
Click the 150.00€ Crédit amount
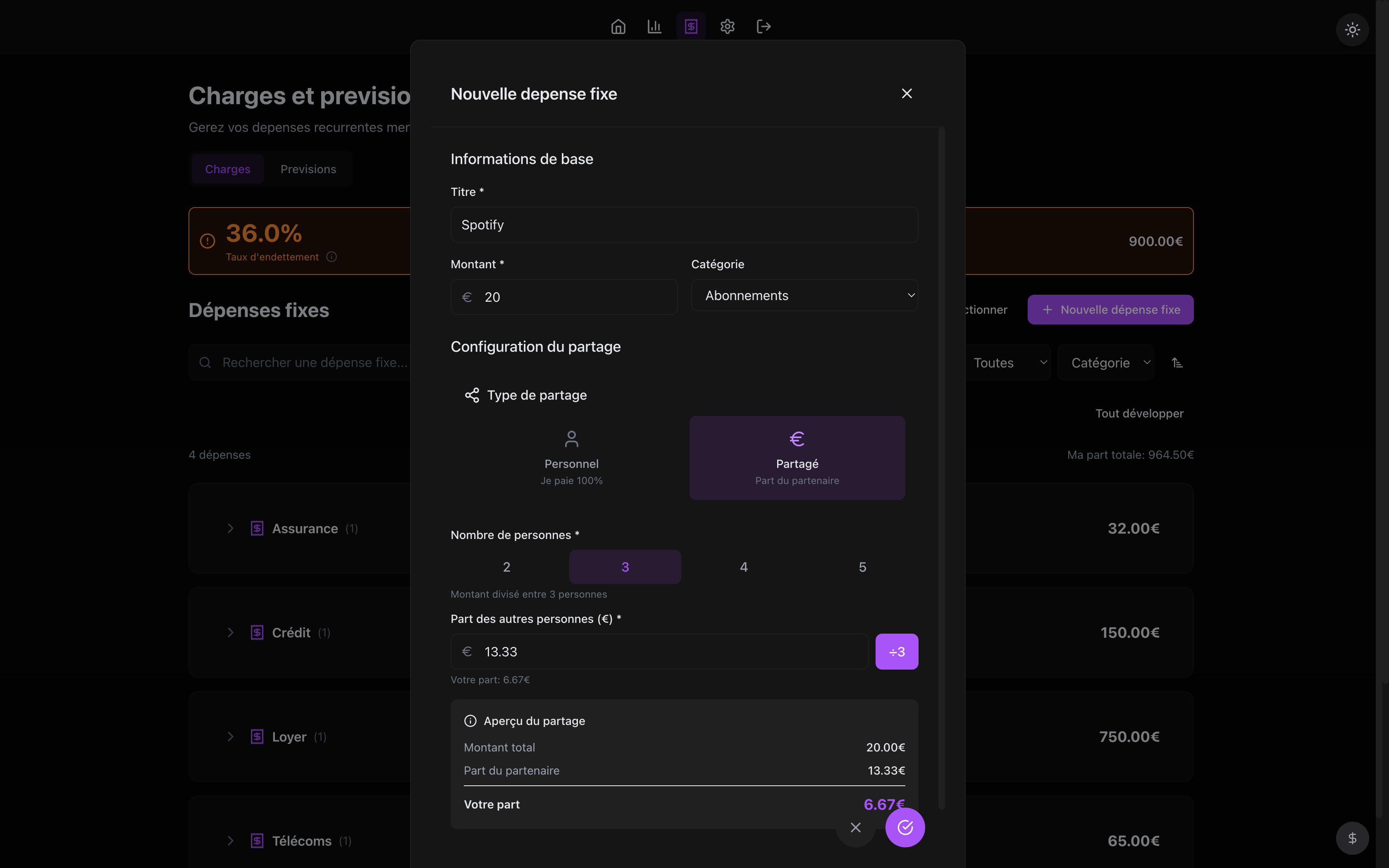point(1129,632)
